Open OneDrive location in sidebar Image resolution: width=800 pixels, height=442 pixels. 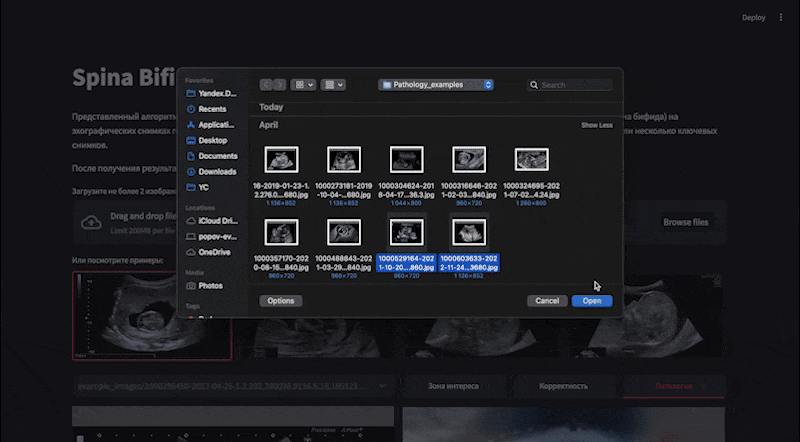(209, 252)
